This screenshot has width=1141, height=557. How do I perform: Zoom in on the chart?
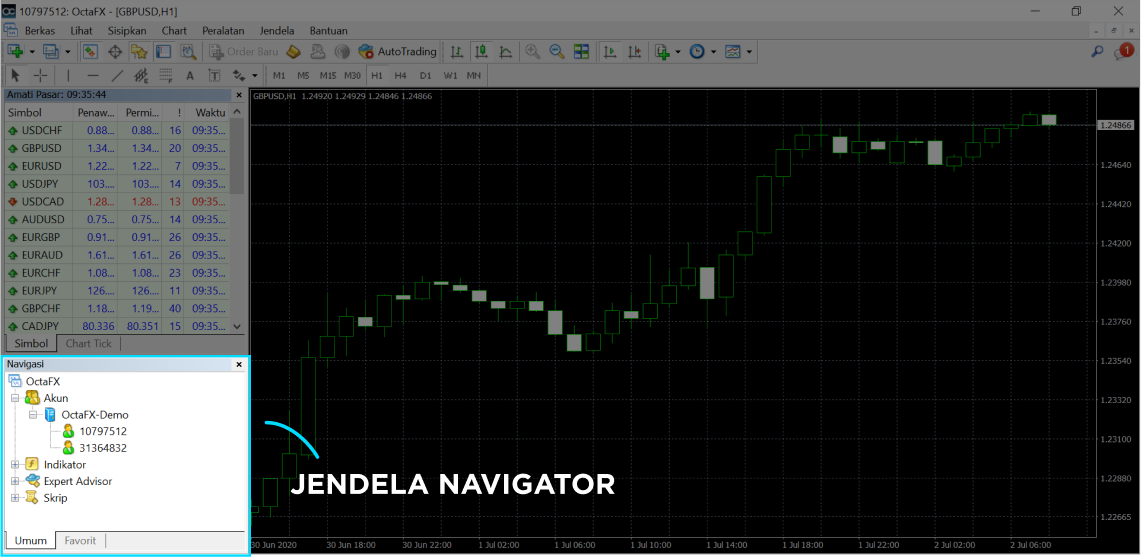(532, 51)
